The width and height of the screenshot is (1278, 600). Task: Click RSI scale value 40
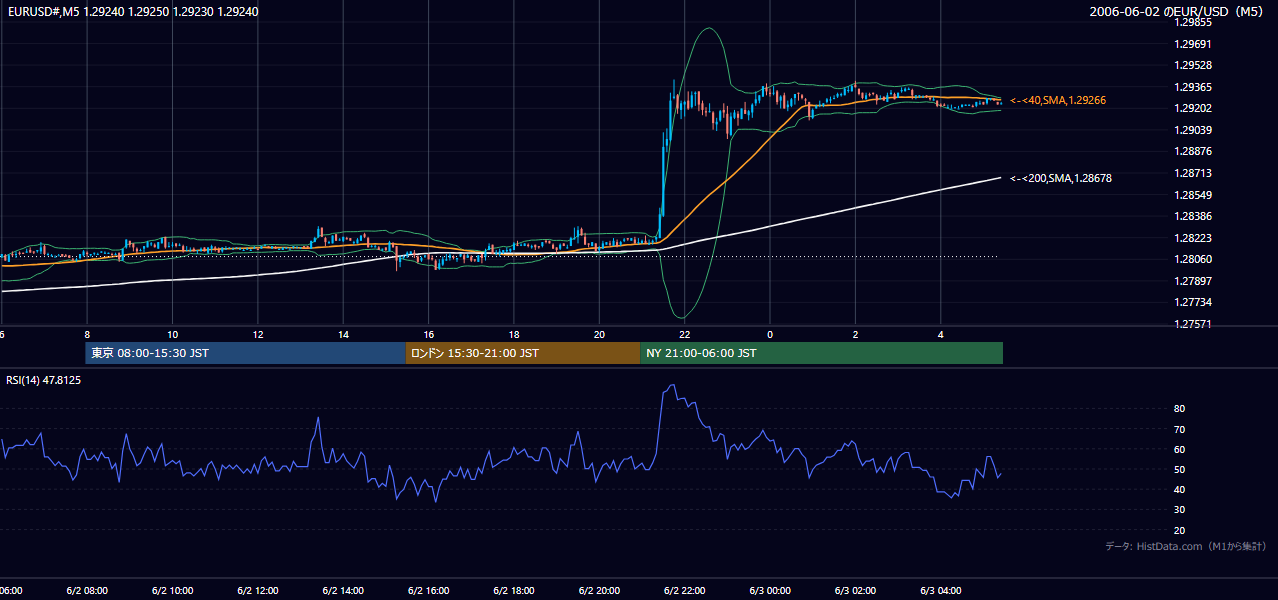click(x=1179, y=489)
